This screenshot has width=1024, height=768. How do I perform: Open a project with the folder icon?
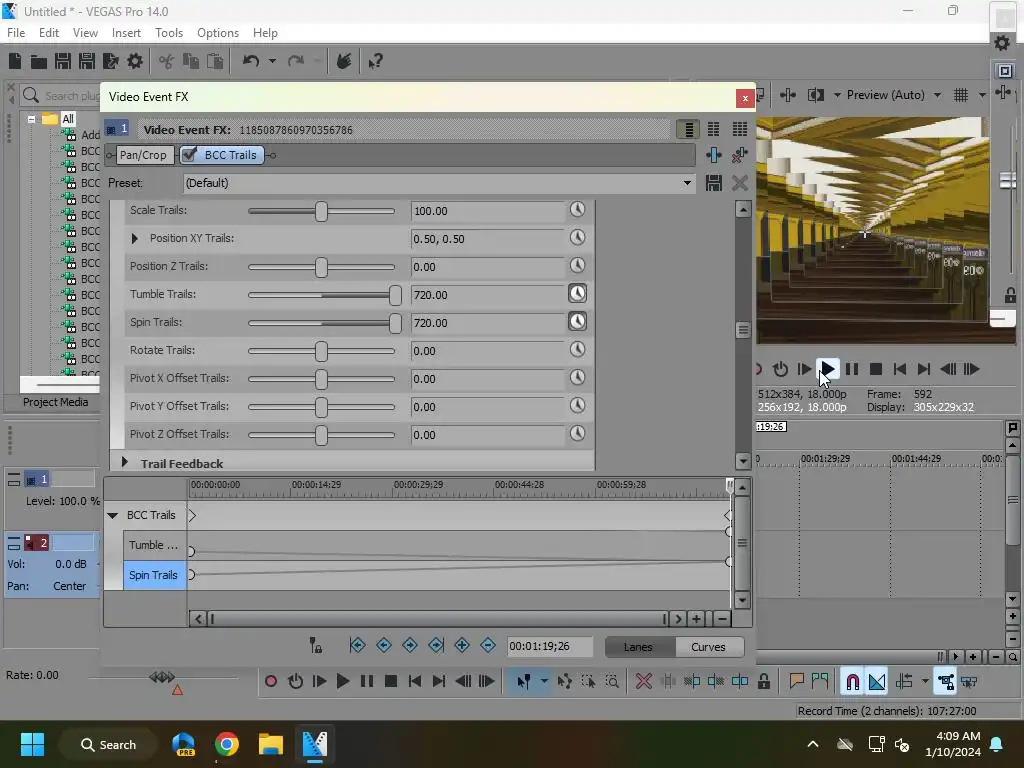(x=39, y=61)
